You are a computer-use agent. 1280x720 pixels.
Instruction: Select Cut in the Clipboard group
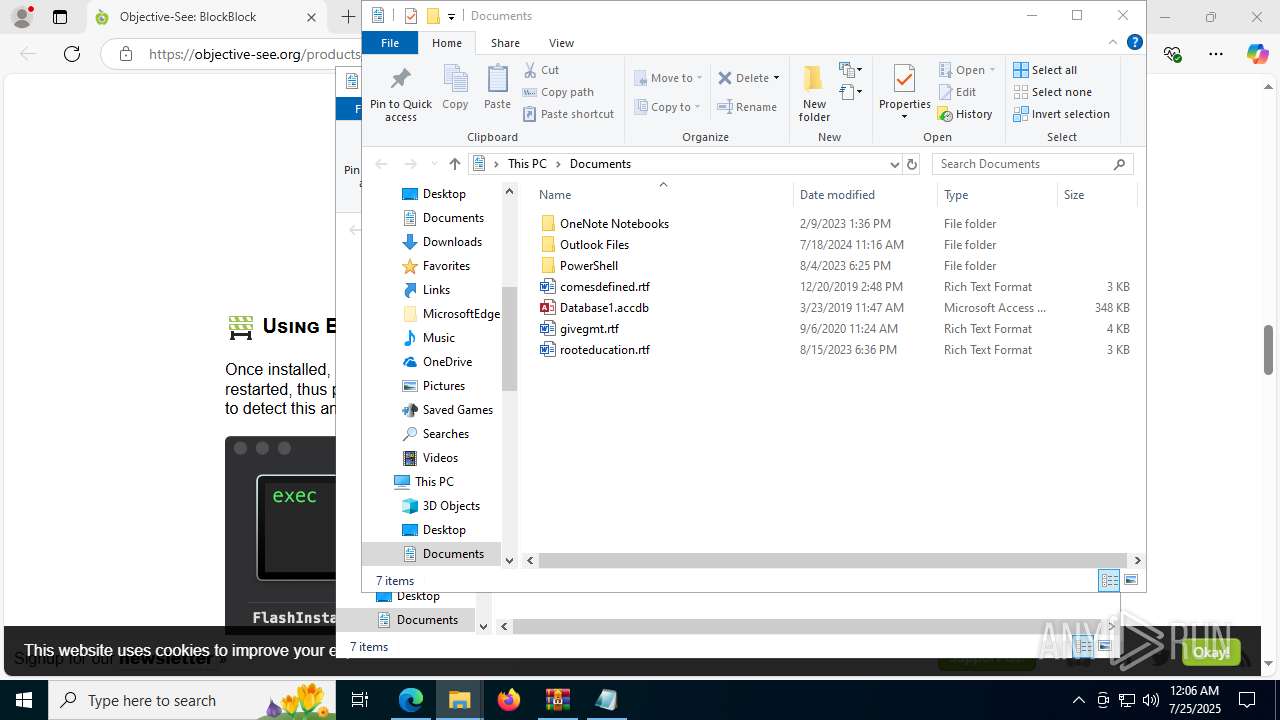541,70
